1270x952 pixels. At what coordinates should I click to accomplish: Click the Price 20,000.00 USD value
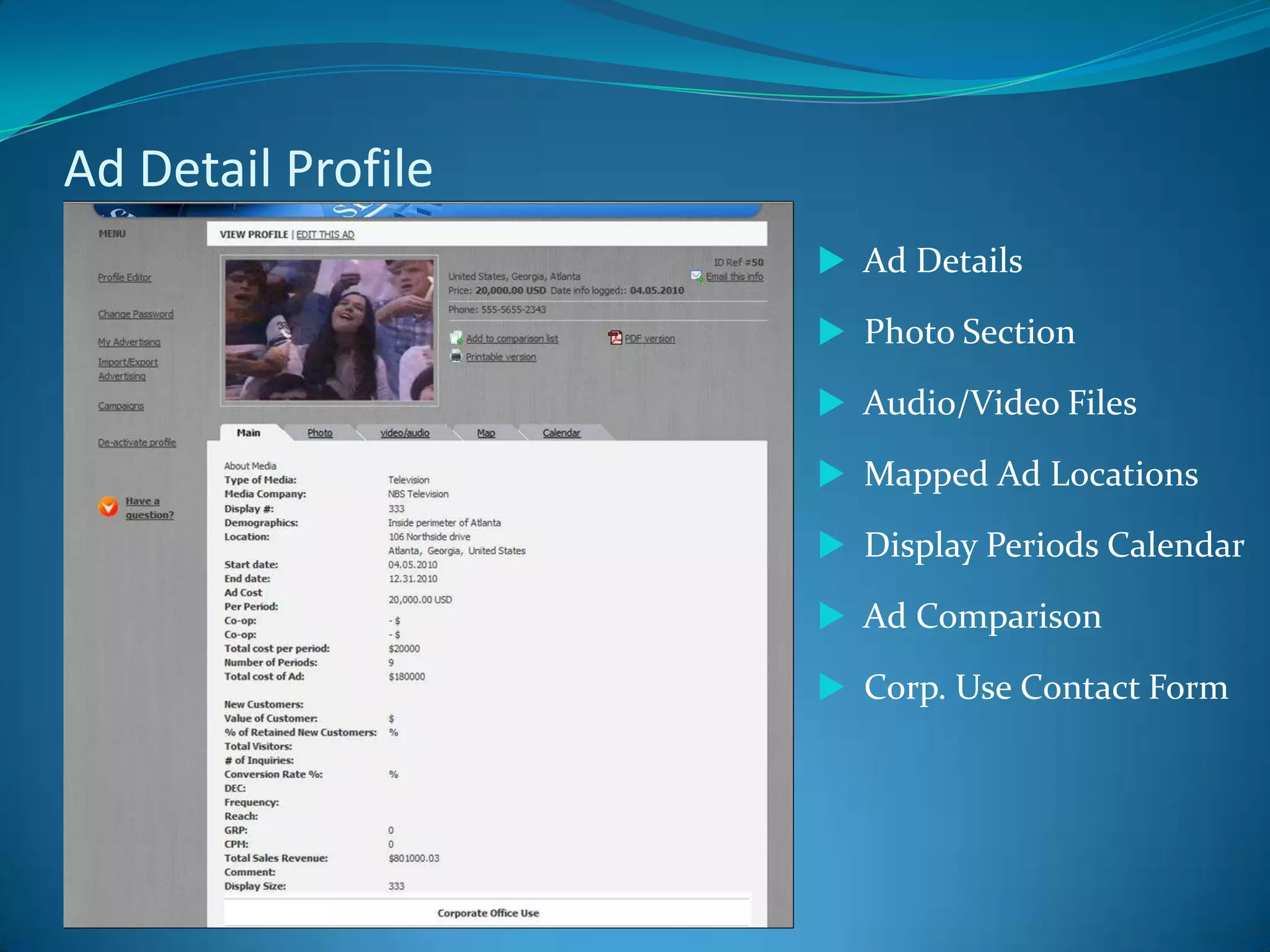pos(511,290)
